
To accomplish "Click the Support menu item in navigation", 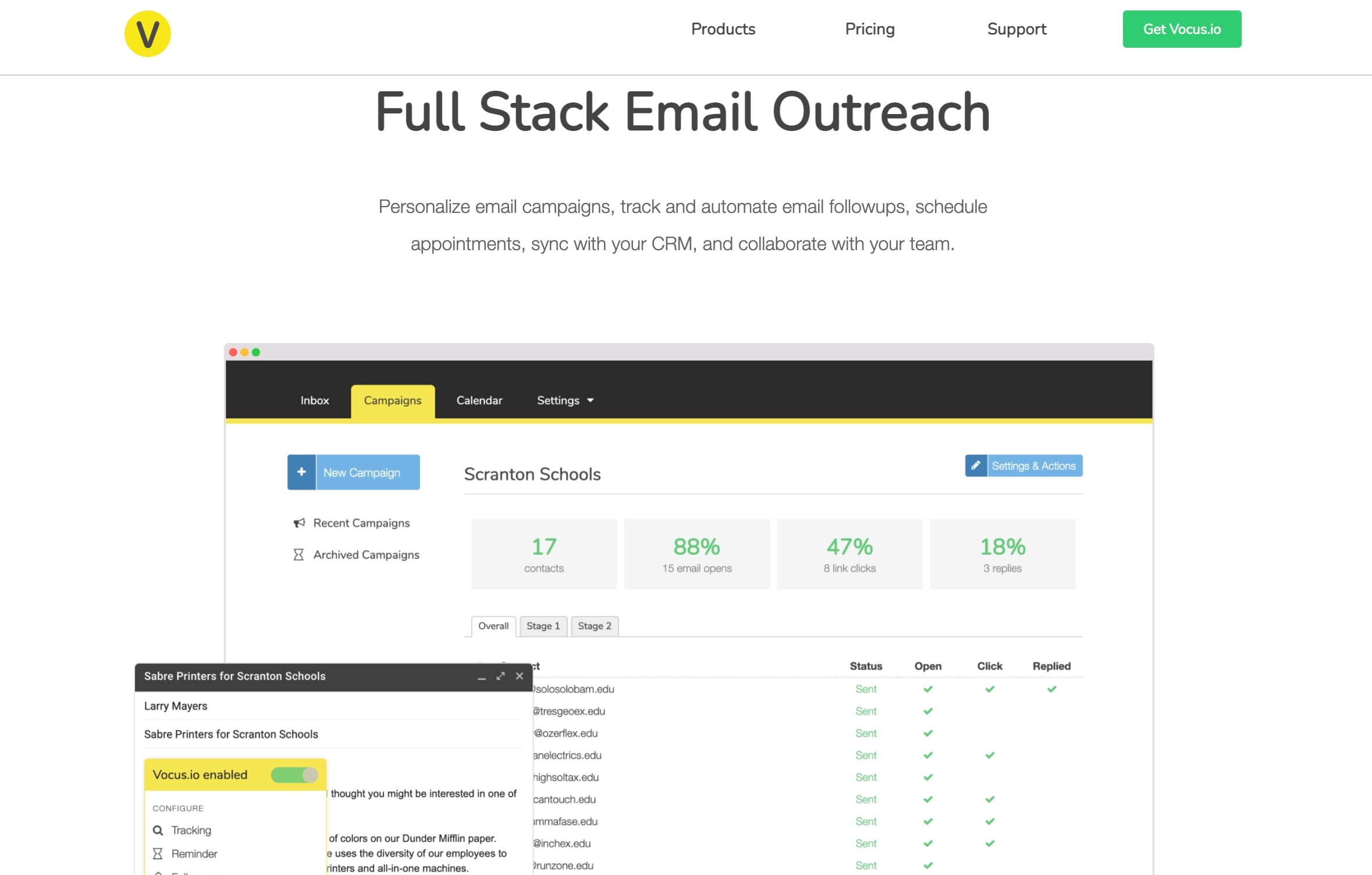I will pyautogui.click(x=1017, y=29).
